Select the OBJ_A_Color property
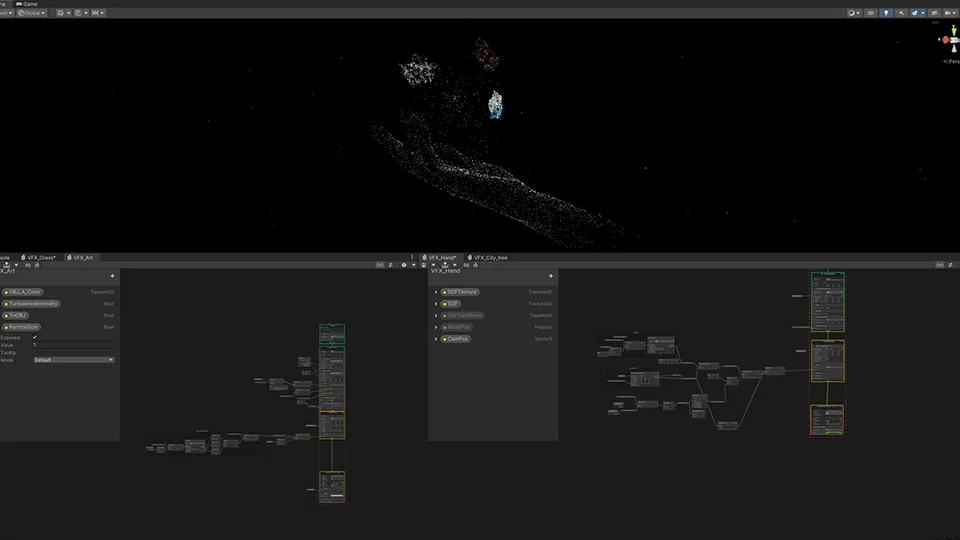The image size is (960, 540). (23, 292)
